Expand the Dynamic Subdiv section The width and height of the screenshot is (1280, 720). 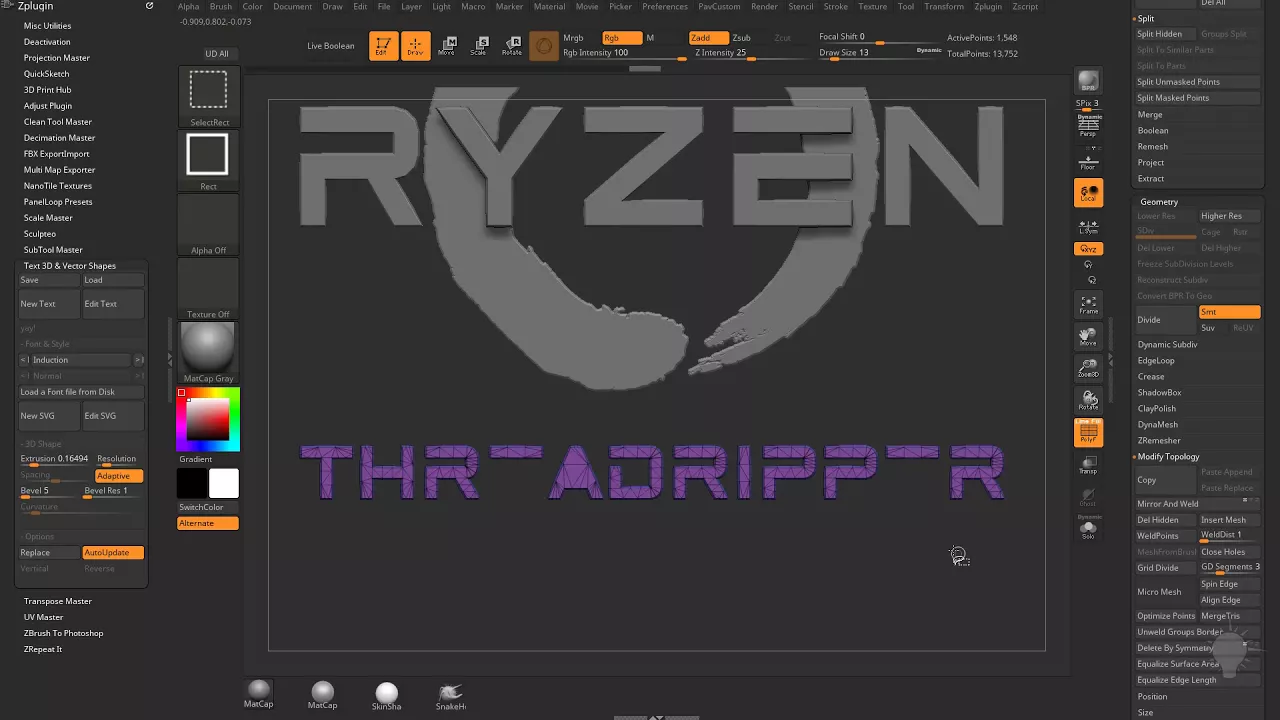coord(1167,344)
